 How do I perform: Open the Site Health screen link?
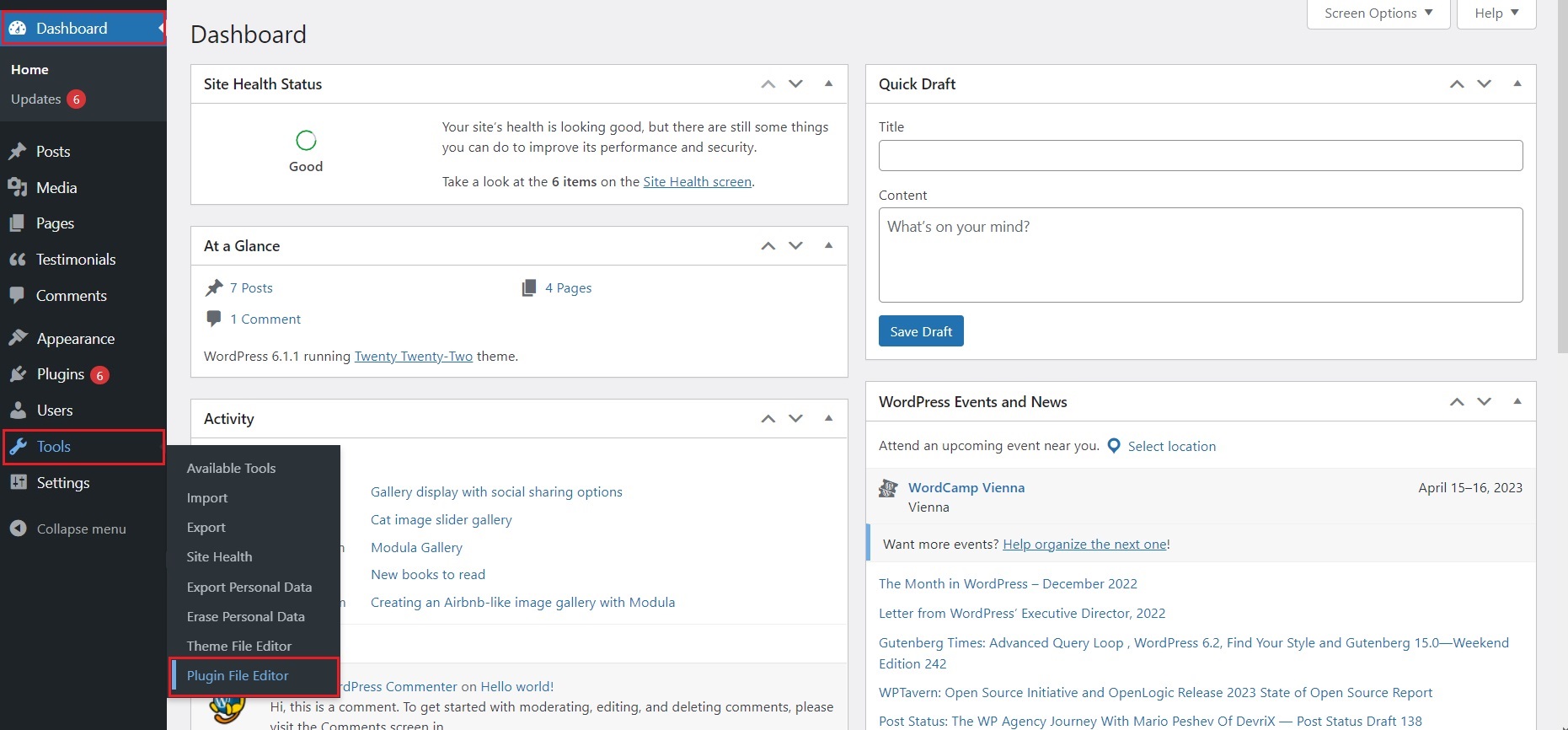coord(697,182)
